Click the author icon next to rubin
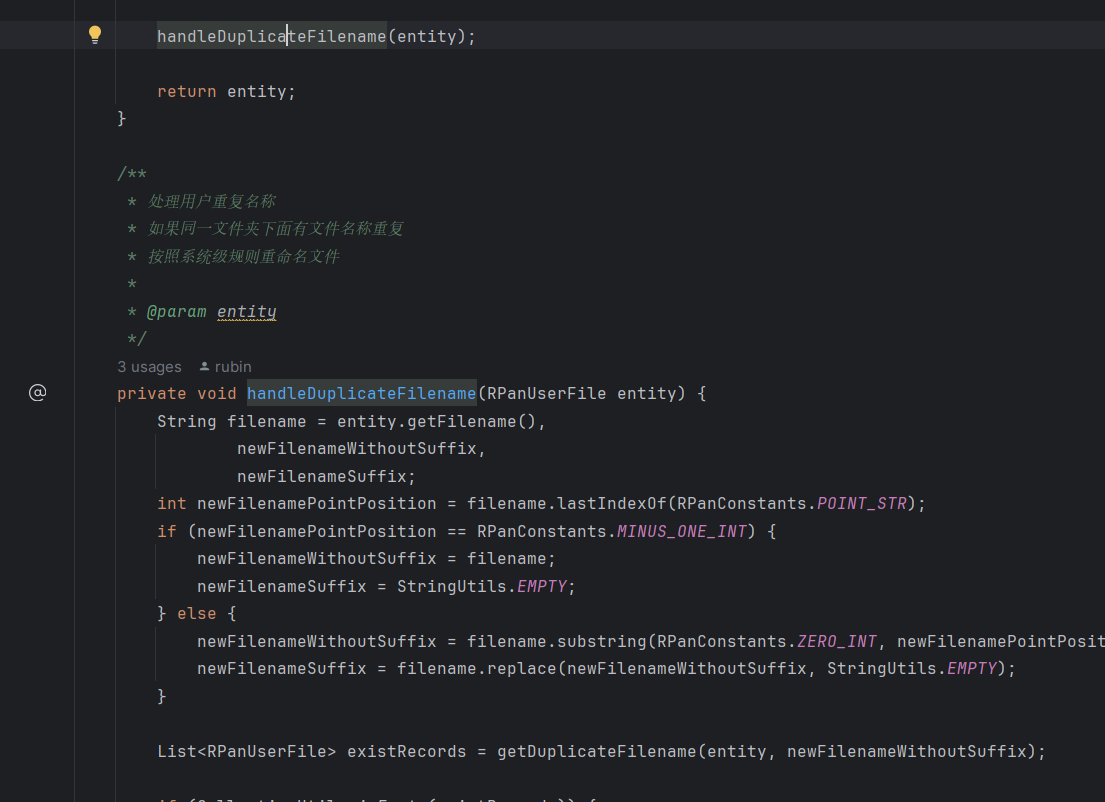 pyautogui.click(x=204, y=366)
